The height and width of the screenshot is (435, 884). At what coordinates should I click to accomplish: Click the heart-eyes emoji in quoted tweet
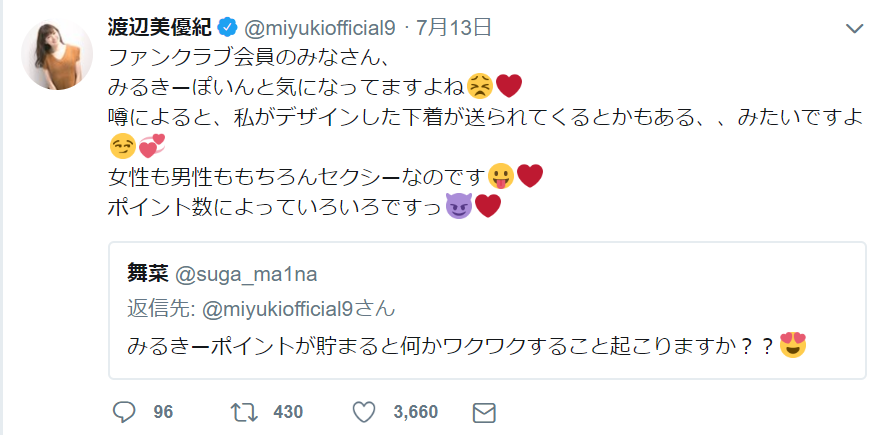click(793, 346)
